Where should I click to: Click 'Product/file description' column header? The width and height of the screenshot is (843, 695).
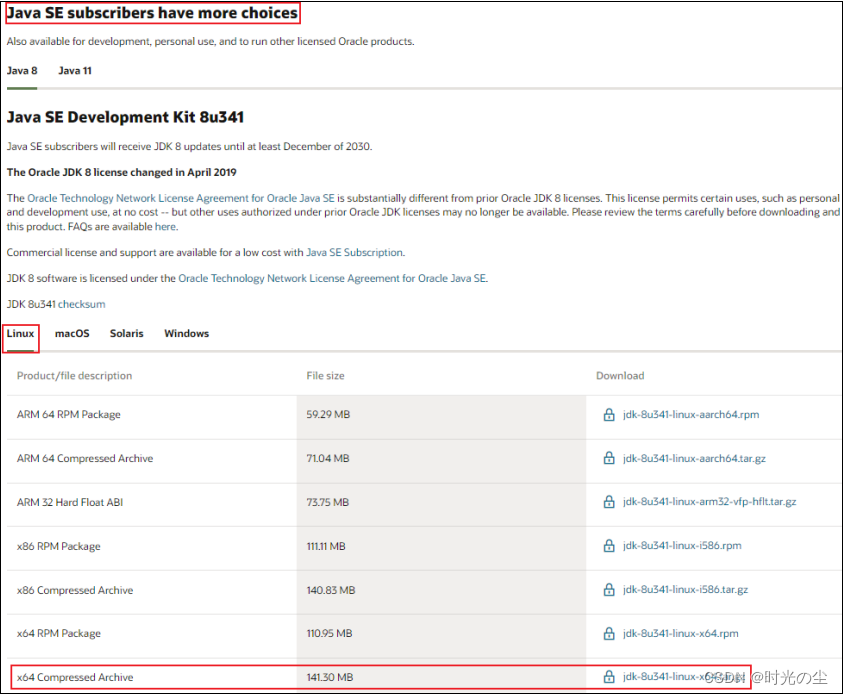tap(74, 376)
